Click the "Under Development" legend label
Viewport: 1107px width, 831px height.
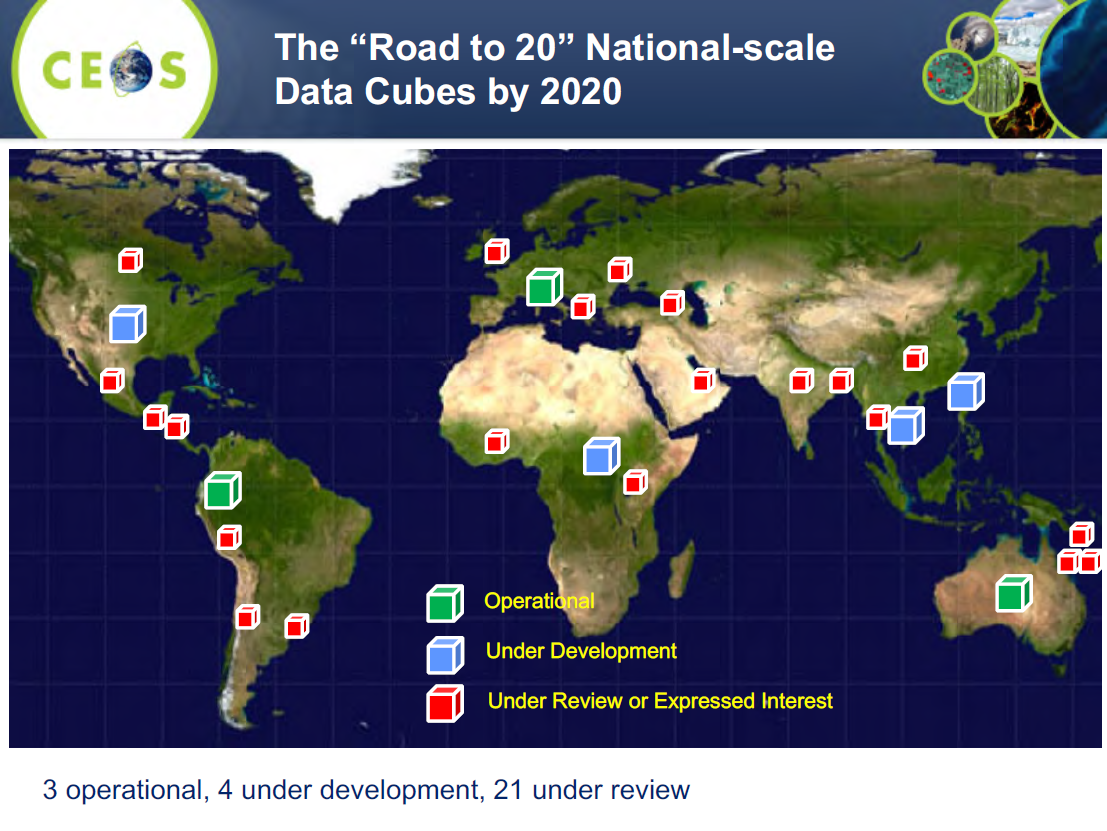pos(581,651)
